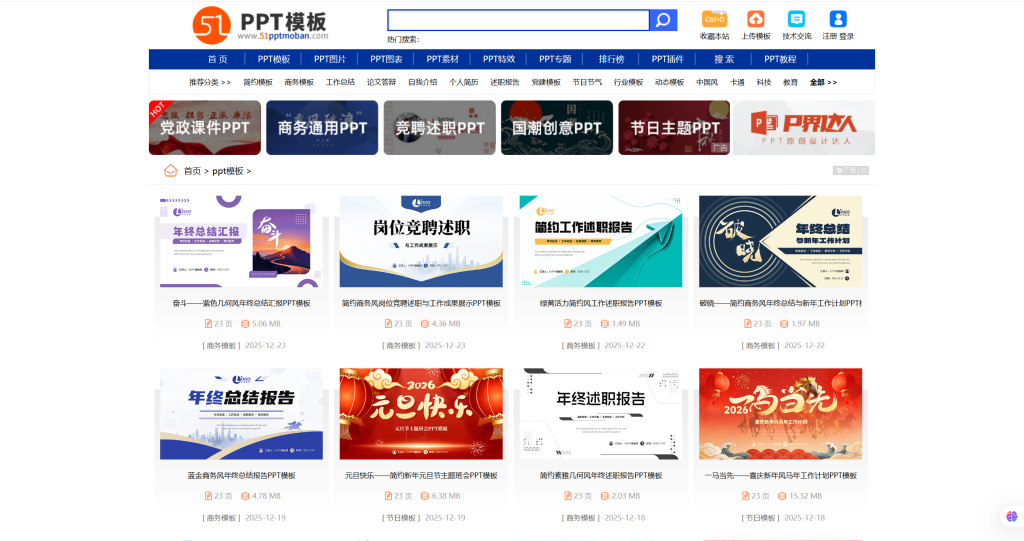Open the P界达人 banner
This screenshot has height=541, width=1024.
(x=804, y=127)
